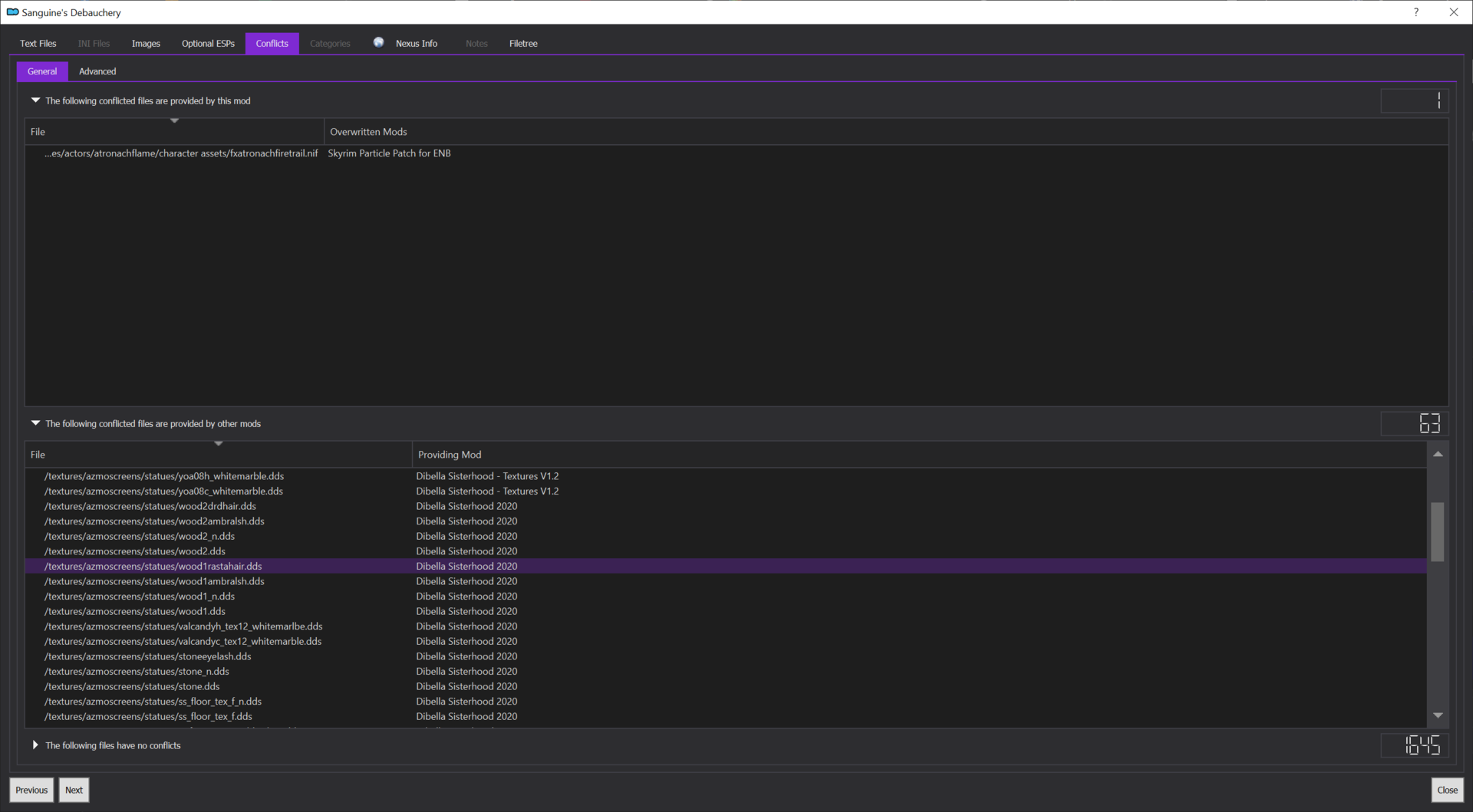Viewport: 1473px width, 812px height.
Task: Click the 63 conflicts counter display
Action: pos(1415,423)
